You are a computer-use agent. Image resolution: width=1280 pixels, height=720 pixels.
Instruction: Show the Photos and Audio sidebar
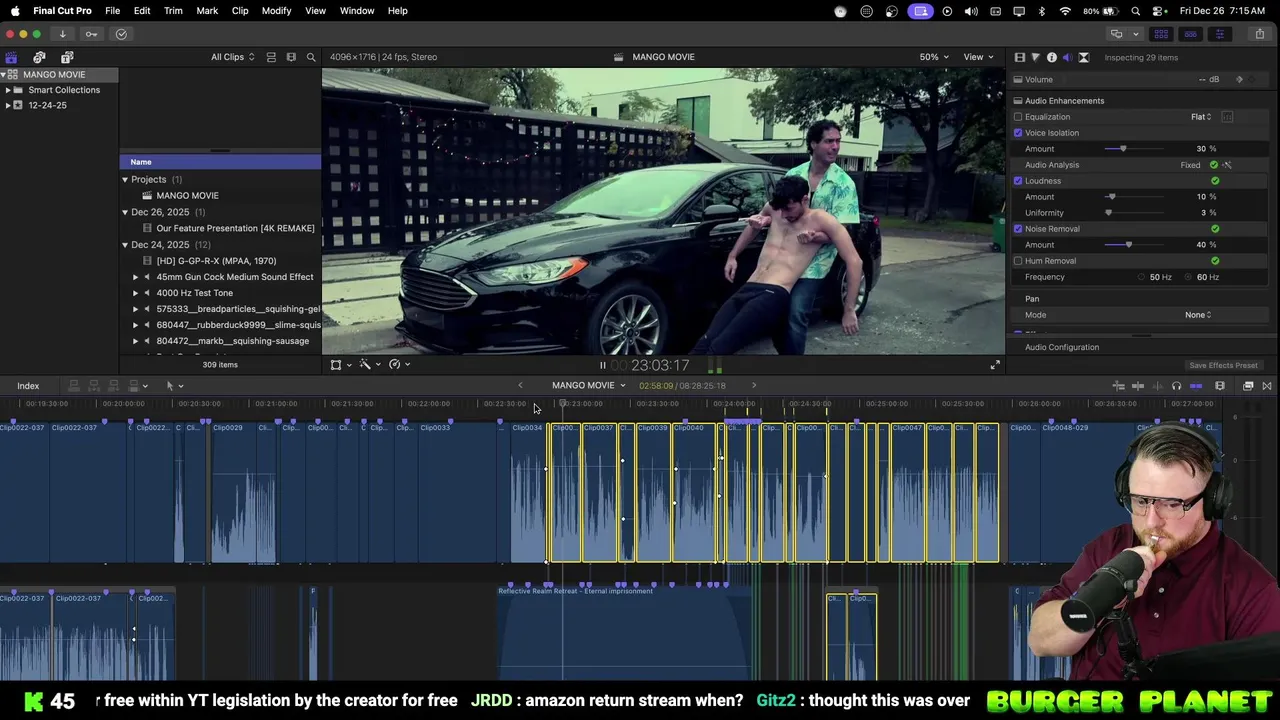pos(39,57)
